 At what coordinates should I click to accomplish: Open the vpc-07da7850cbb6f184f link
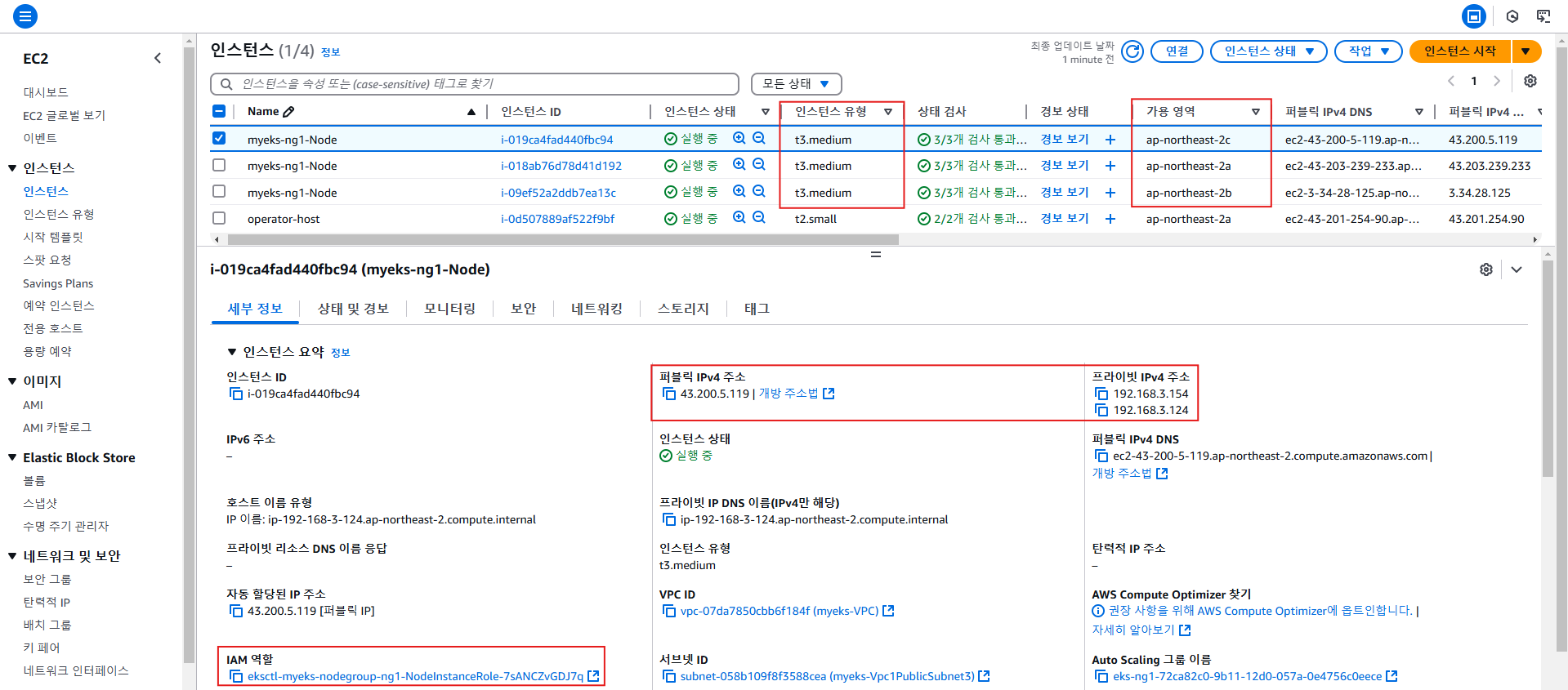[x=780, y=611]
